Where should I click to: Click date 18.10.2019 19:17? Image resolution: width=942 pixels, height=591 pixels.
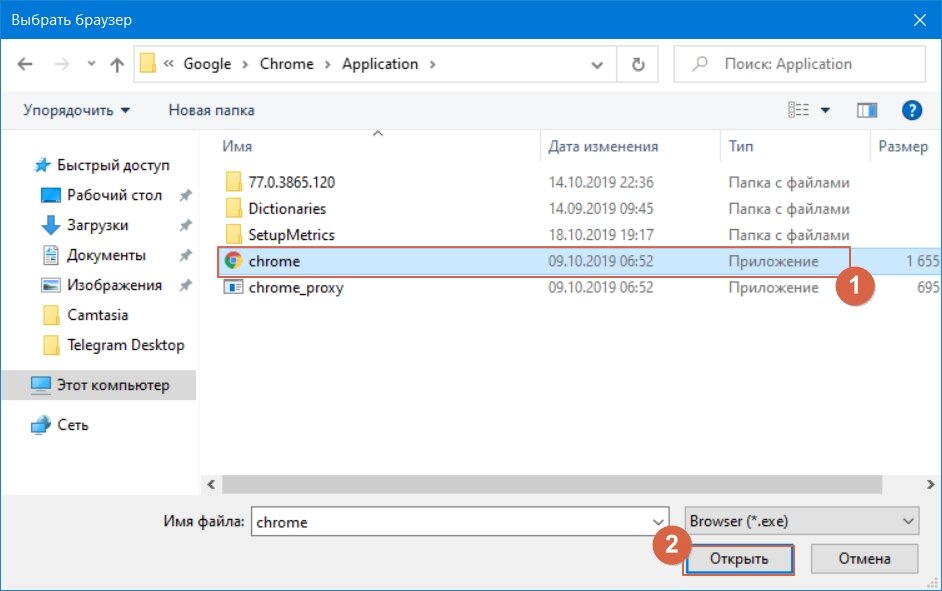click(x=601, y=235)
